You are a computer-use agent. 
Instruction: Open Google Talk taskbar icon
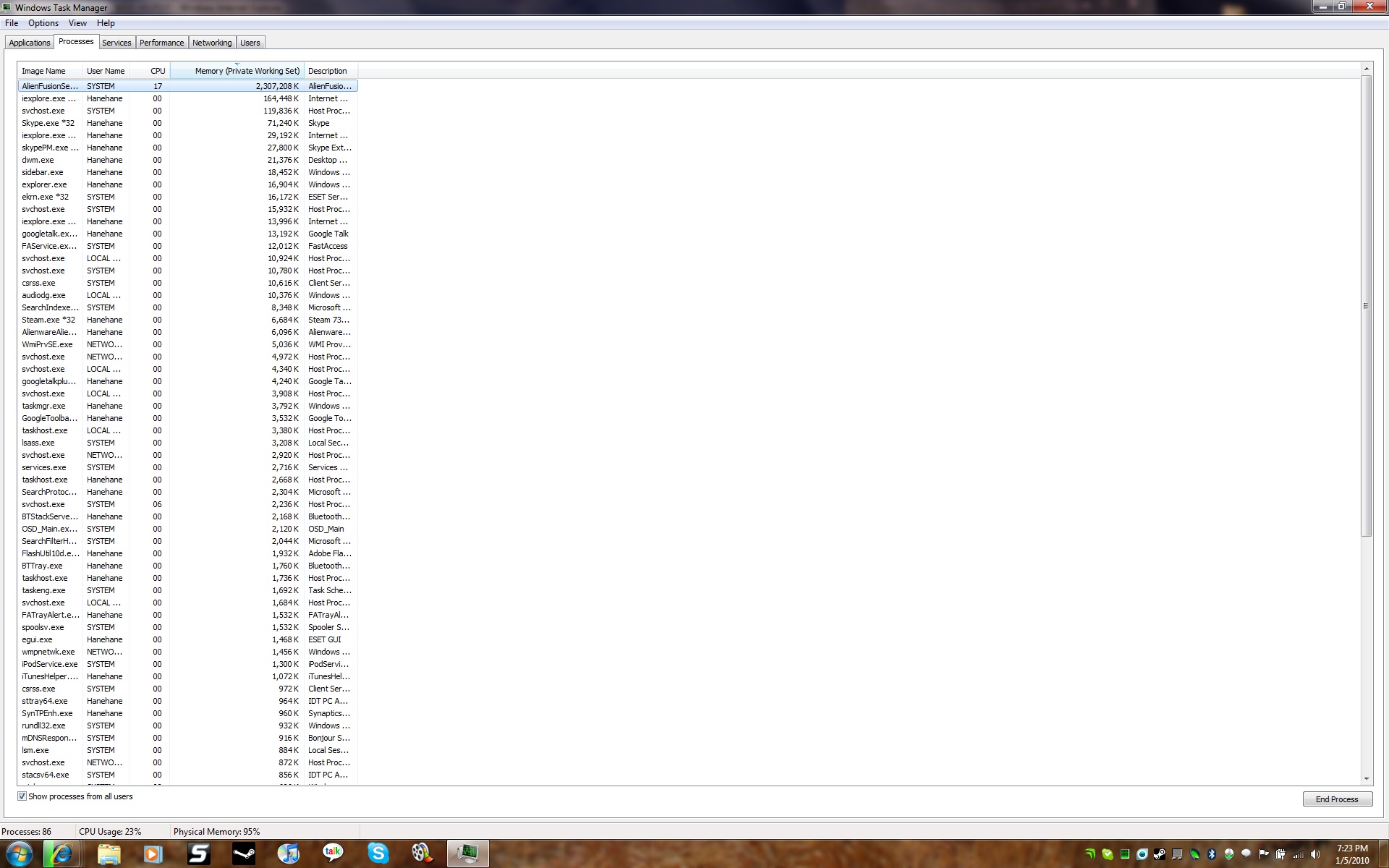pos(333,854)
